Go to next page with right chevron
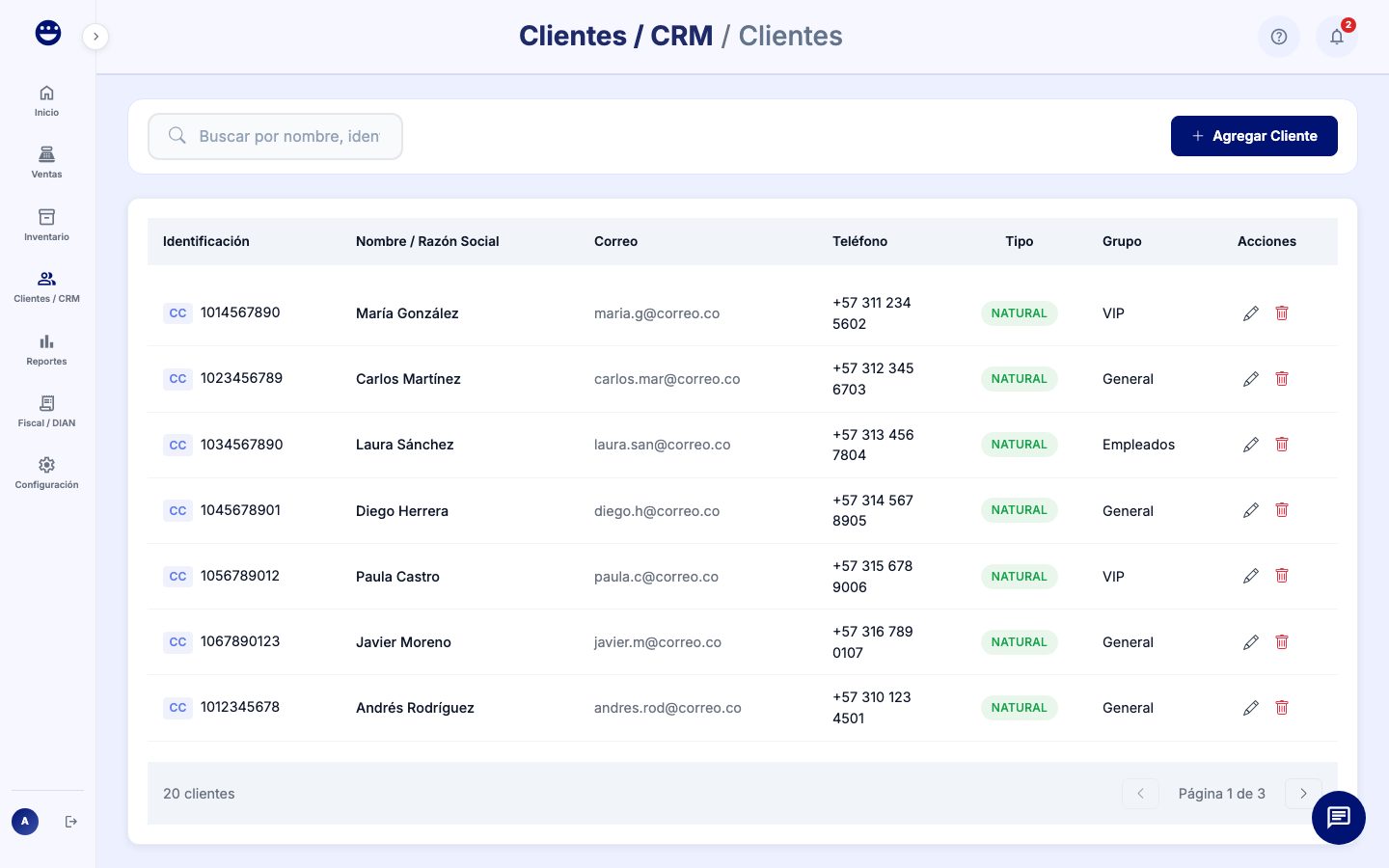1389x868 pixels. (1303, 793)
